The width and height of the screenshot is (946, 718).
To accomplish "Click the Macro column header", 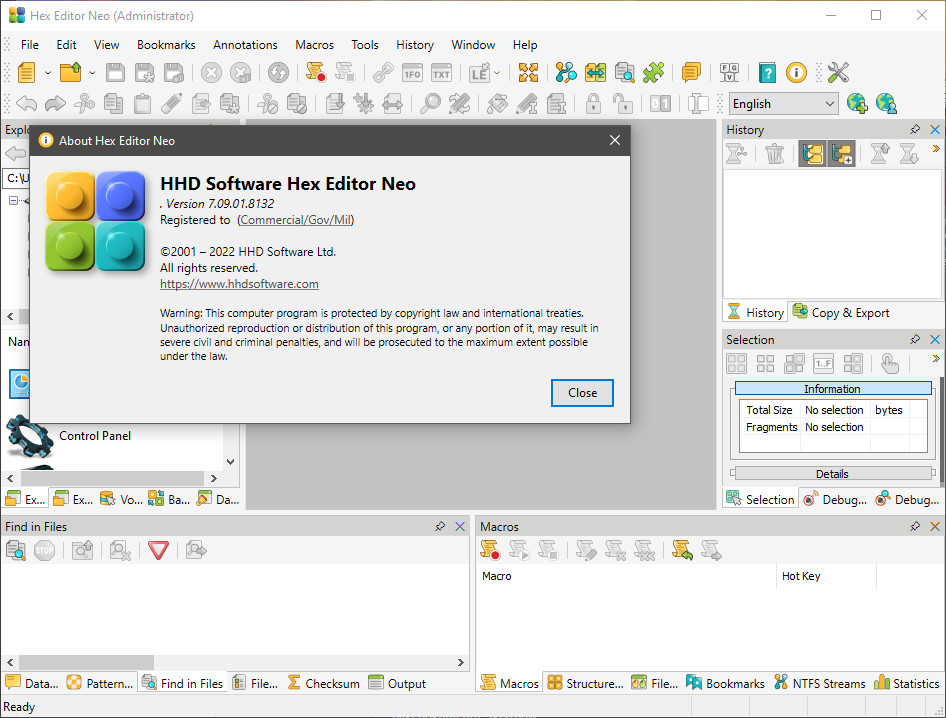I will pos(626,576).
